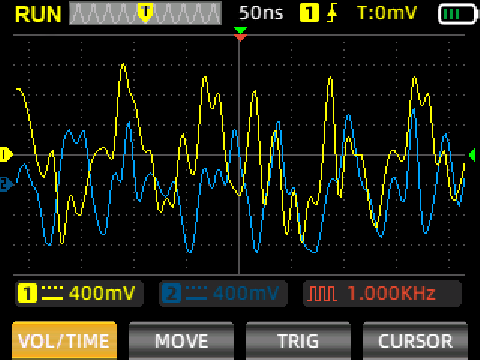Click the red square wave generator icon
Screen dimensions: 480x360
click(x=321, y=293)
